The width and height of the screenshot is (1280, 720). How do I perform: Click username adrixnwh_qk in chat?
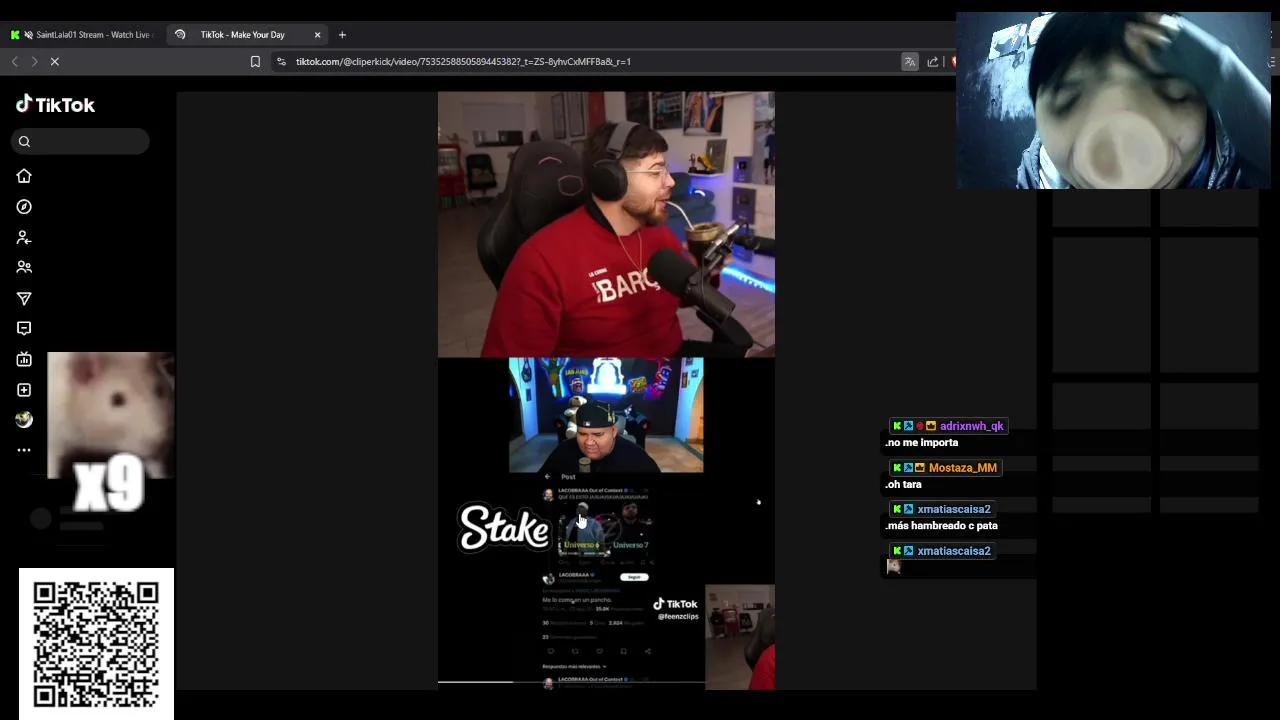click(x=971, y=426)
